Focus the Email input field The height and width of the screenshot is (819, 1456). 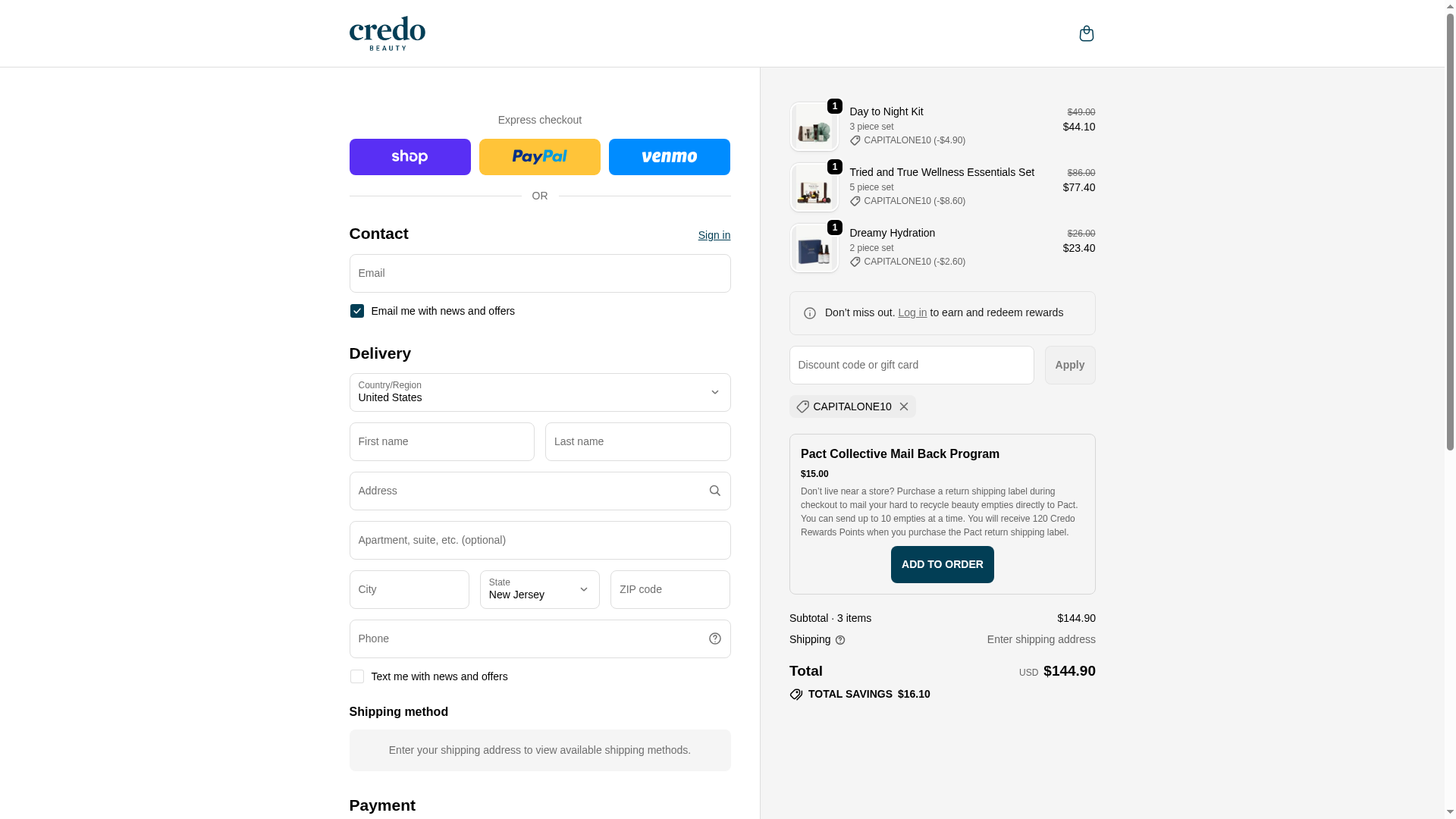(x=539, y=273)
